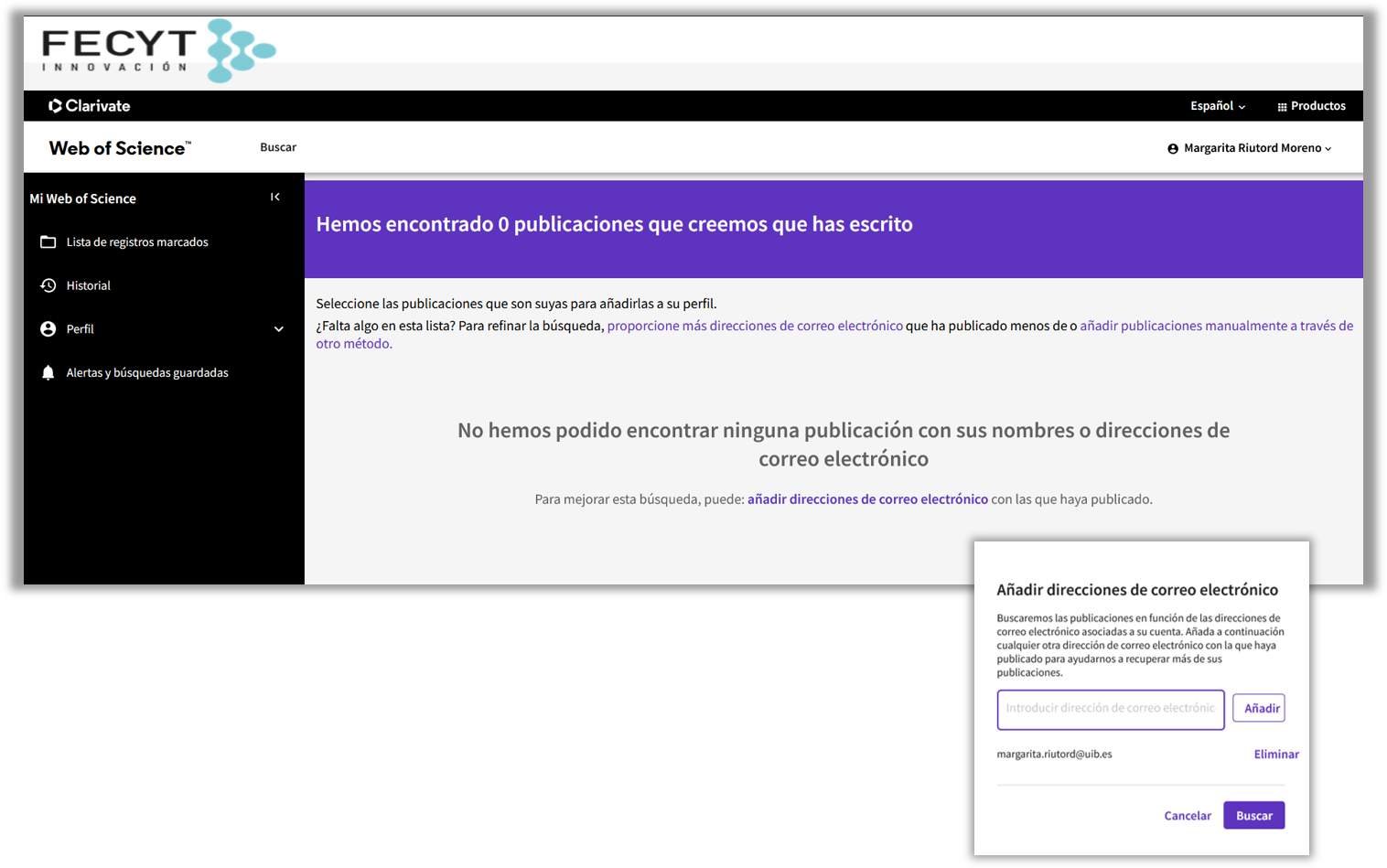Click the Añadir button
Viewport: 1387px width, 868px height.
click(x=1259, y=708)
